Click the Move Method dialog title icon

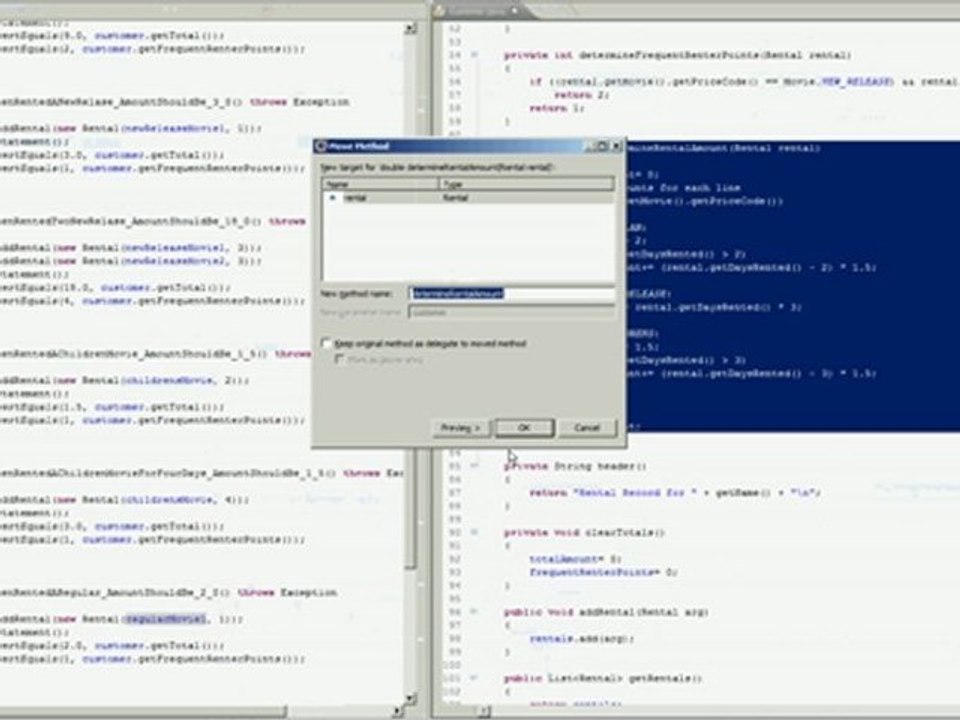click(321, 146)
